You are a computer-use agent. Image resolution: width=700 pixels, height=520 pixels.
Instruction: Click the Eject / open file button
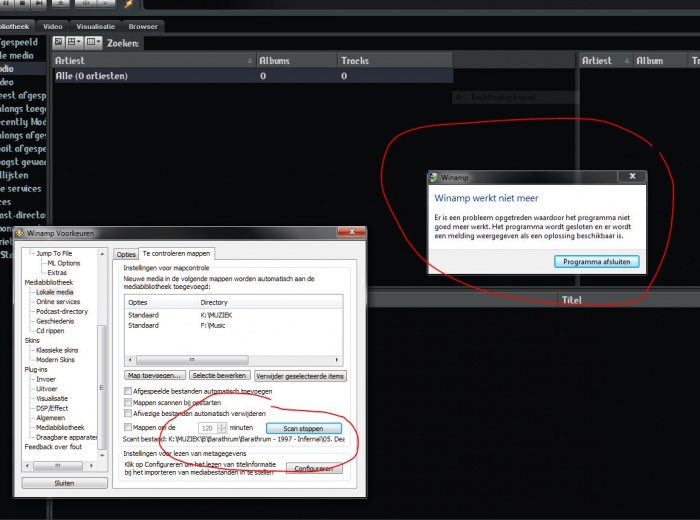coord(60,3)
